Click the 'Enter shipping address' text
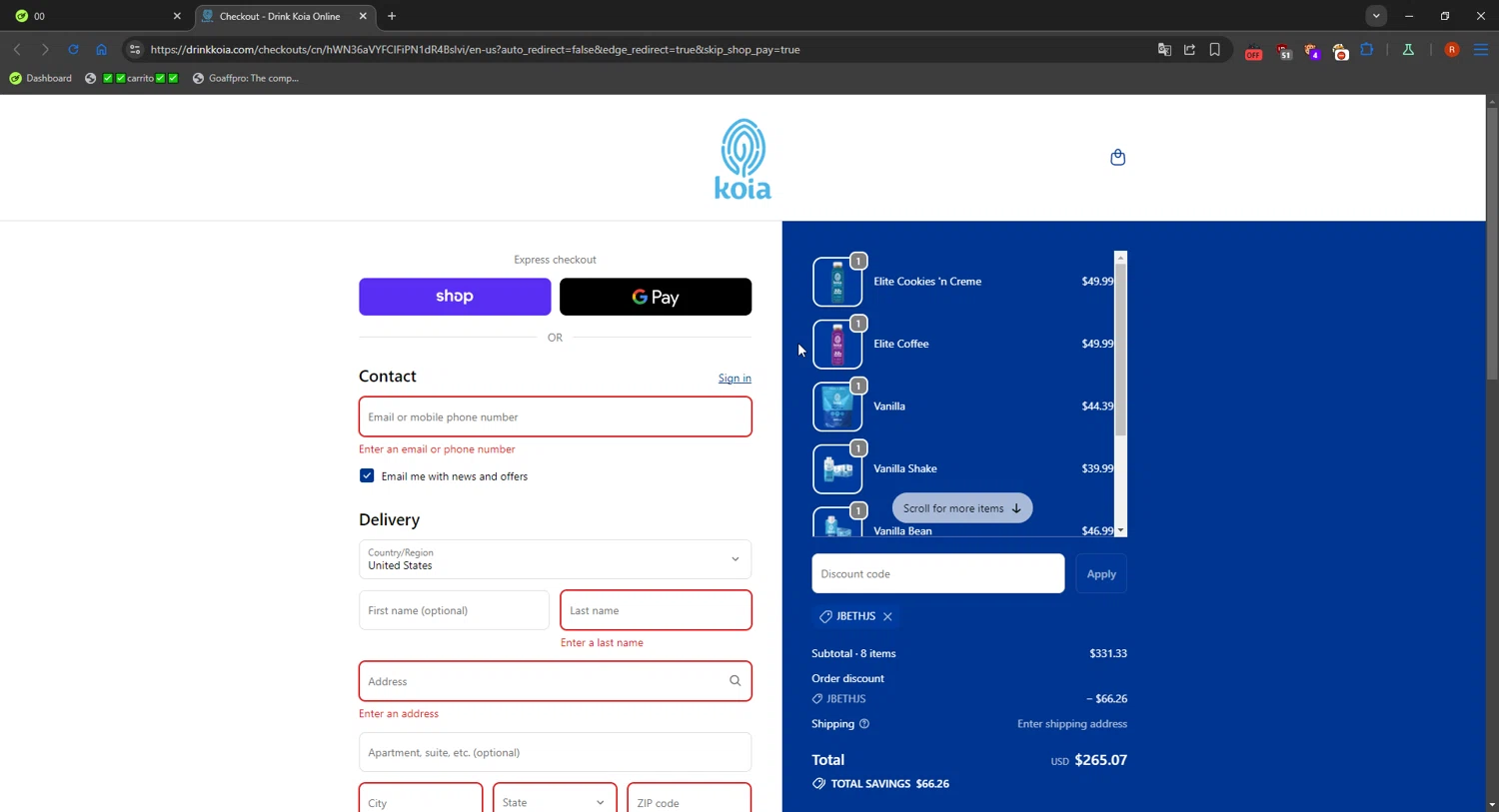Viewport: 1499px width, 812px height. pyautogui.click(x=1072, y=724)
